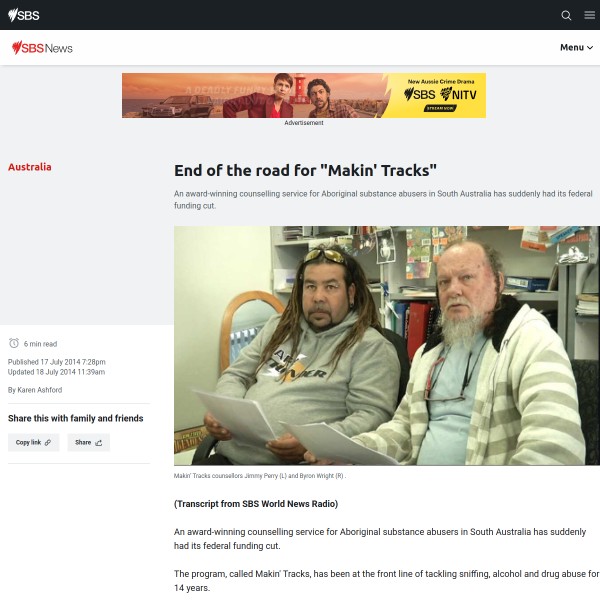Open the hamburger menu icon
This screenshot has height=600, width=600.
click(589, 15)
